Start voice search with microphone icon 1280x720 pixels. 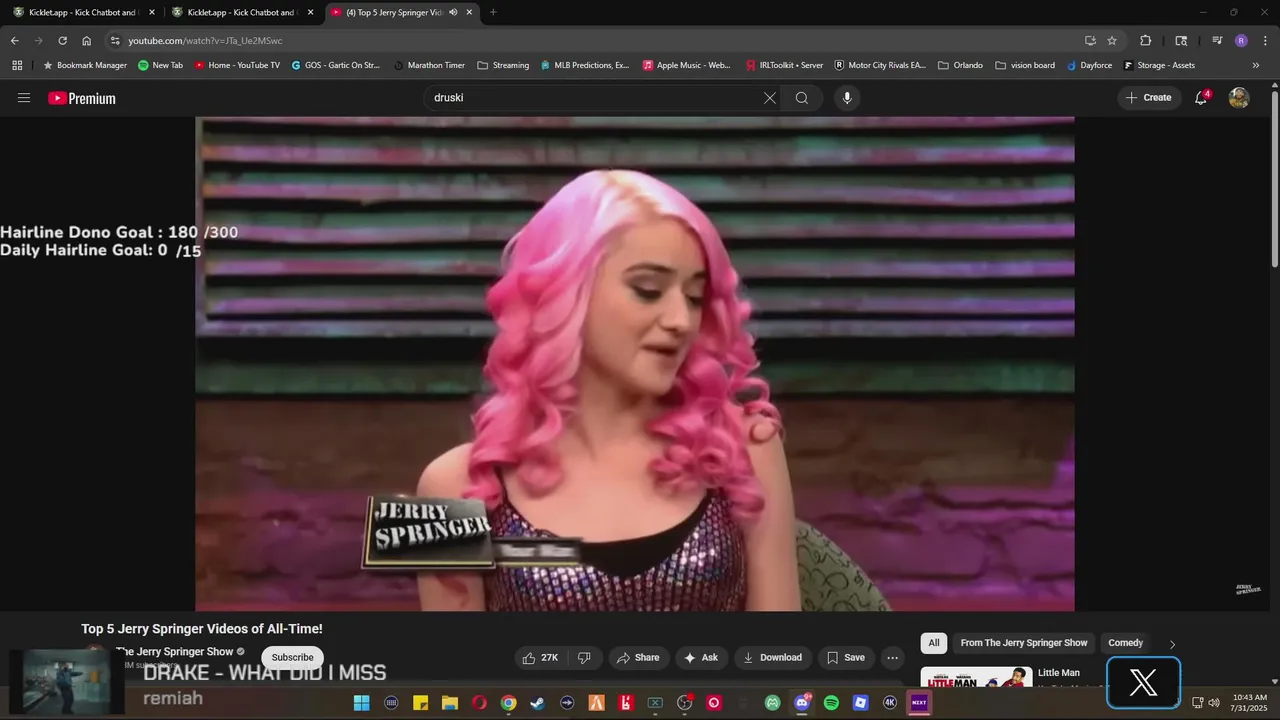[x=847, y=98]
